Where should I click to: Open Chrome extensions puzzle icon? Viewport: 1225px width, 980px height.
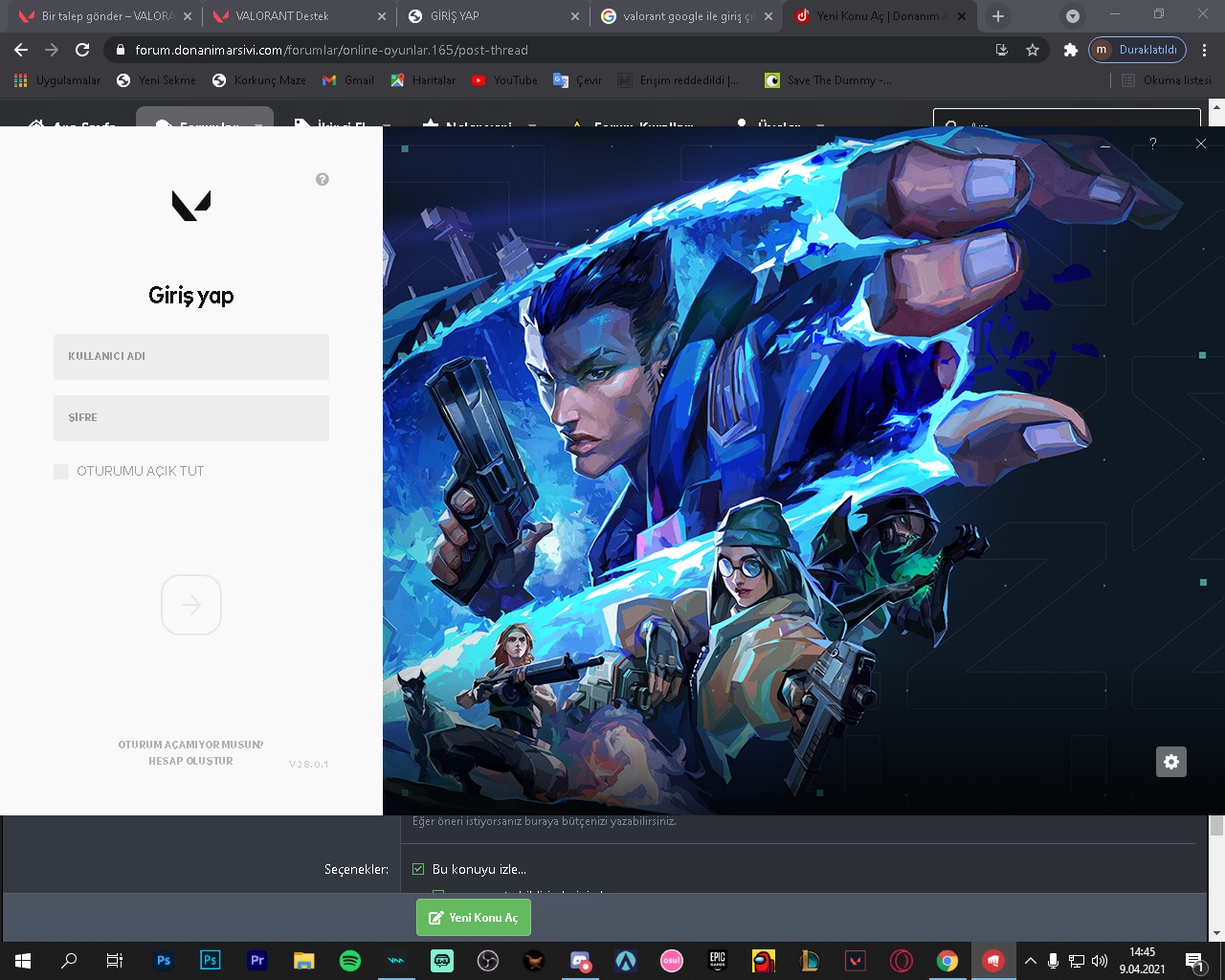pos(1071,50)
